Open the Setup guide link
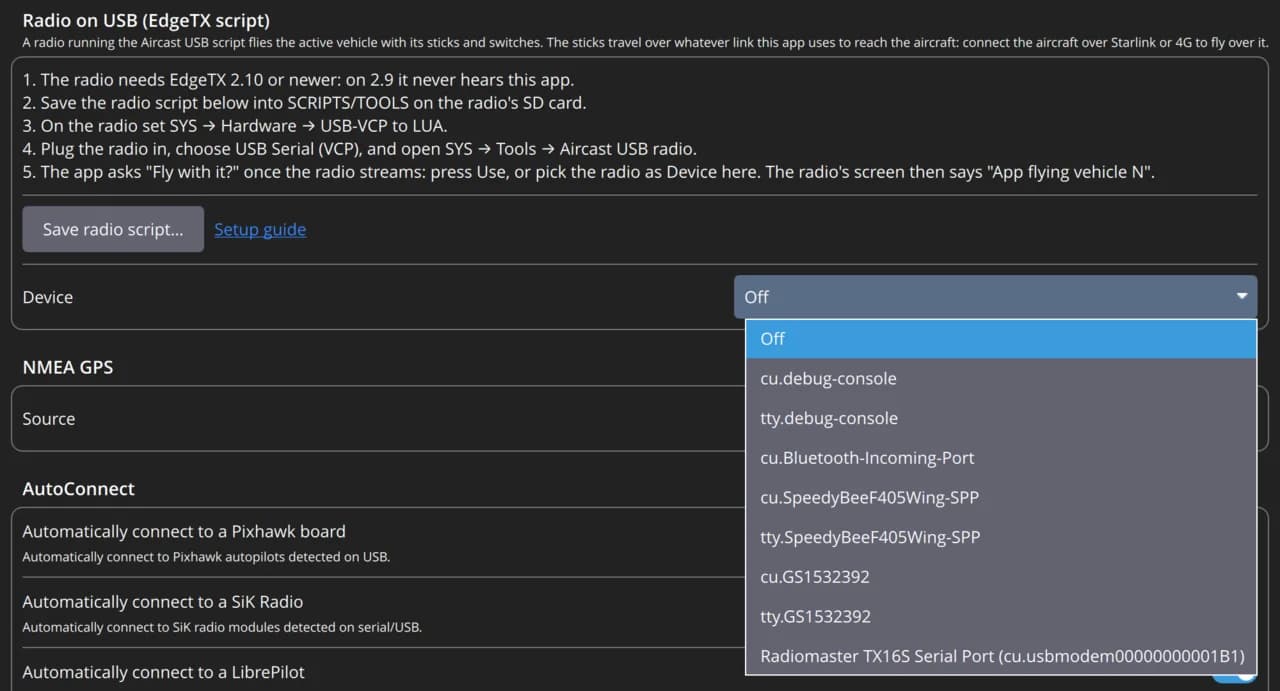Image resolution: width=1280 pixels, height=691 pixels. pyautogui.click(x=260, y=229)
